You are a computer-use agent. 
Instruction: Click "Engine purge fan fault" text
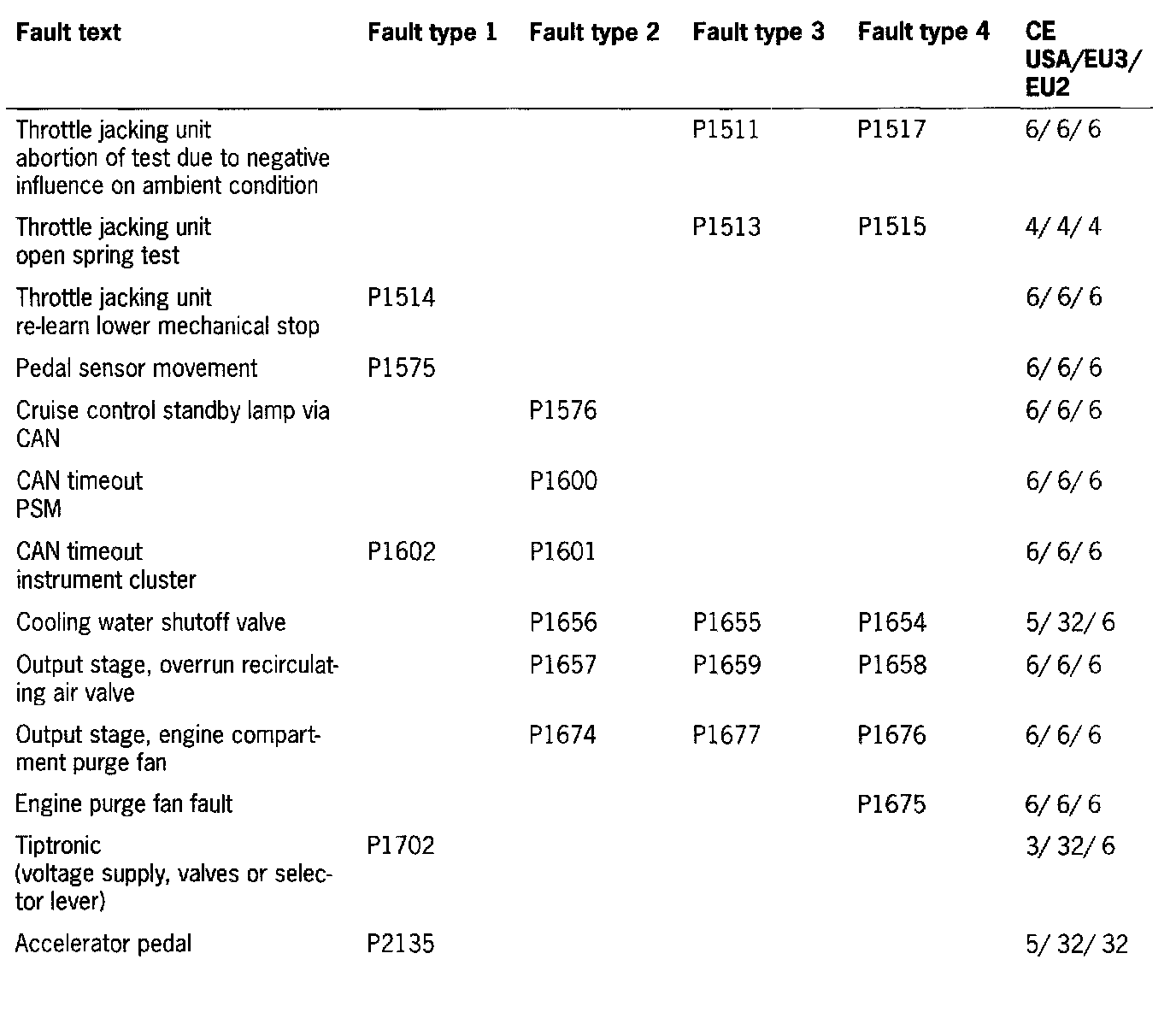coord(124,804)
